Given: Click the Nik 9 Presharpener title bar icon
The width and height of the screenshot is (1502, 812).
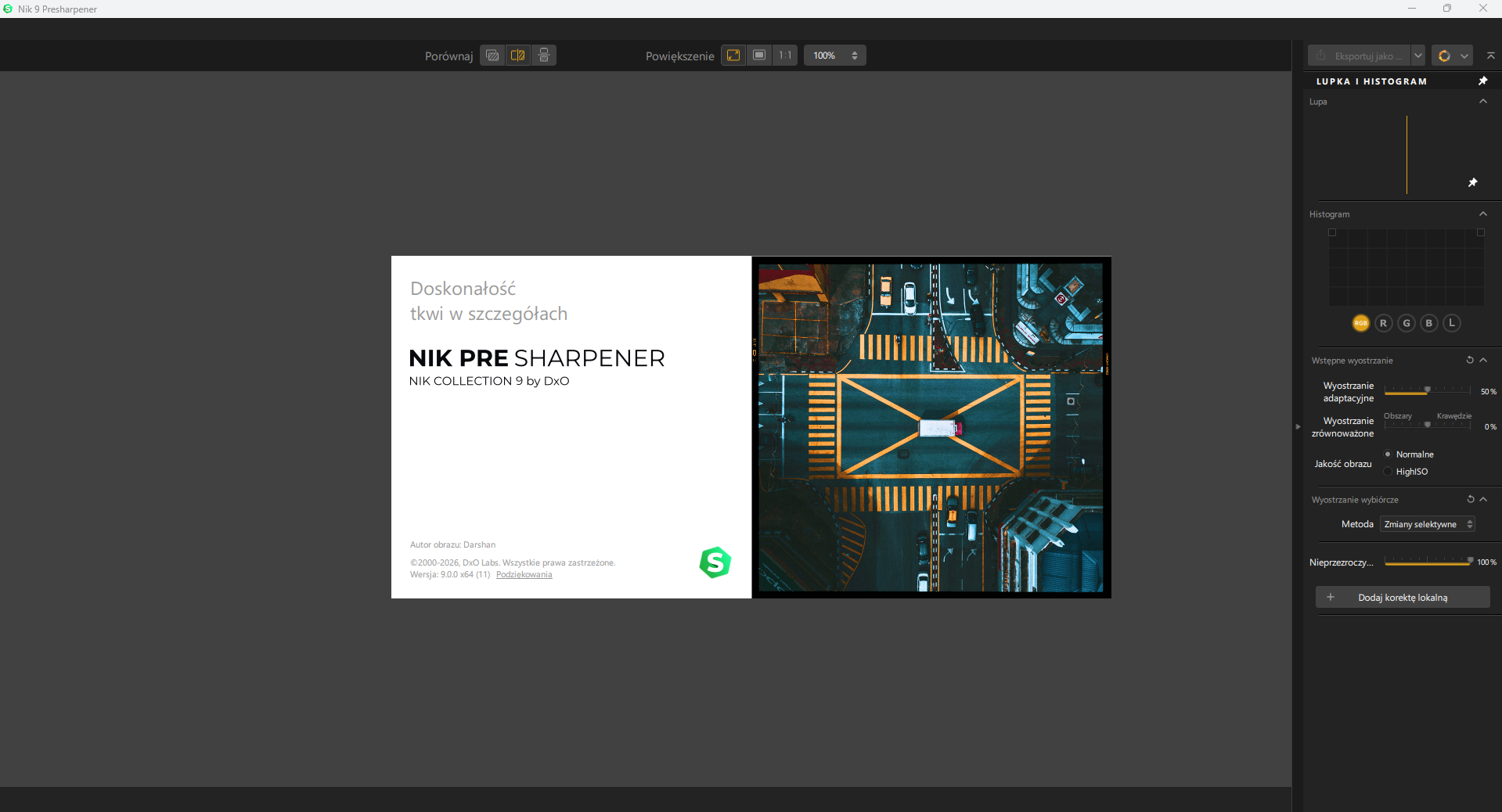Looking at the screenshot, I should (x=8, y=9).
